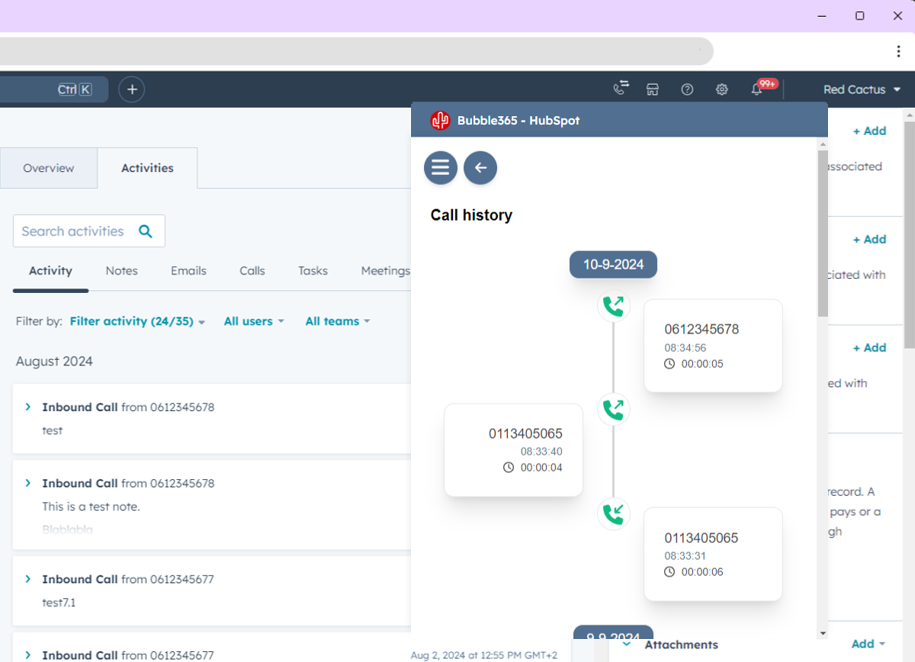Switch to the Overview tab

click(x=49, y=168)
